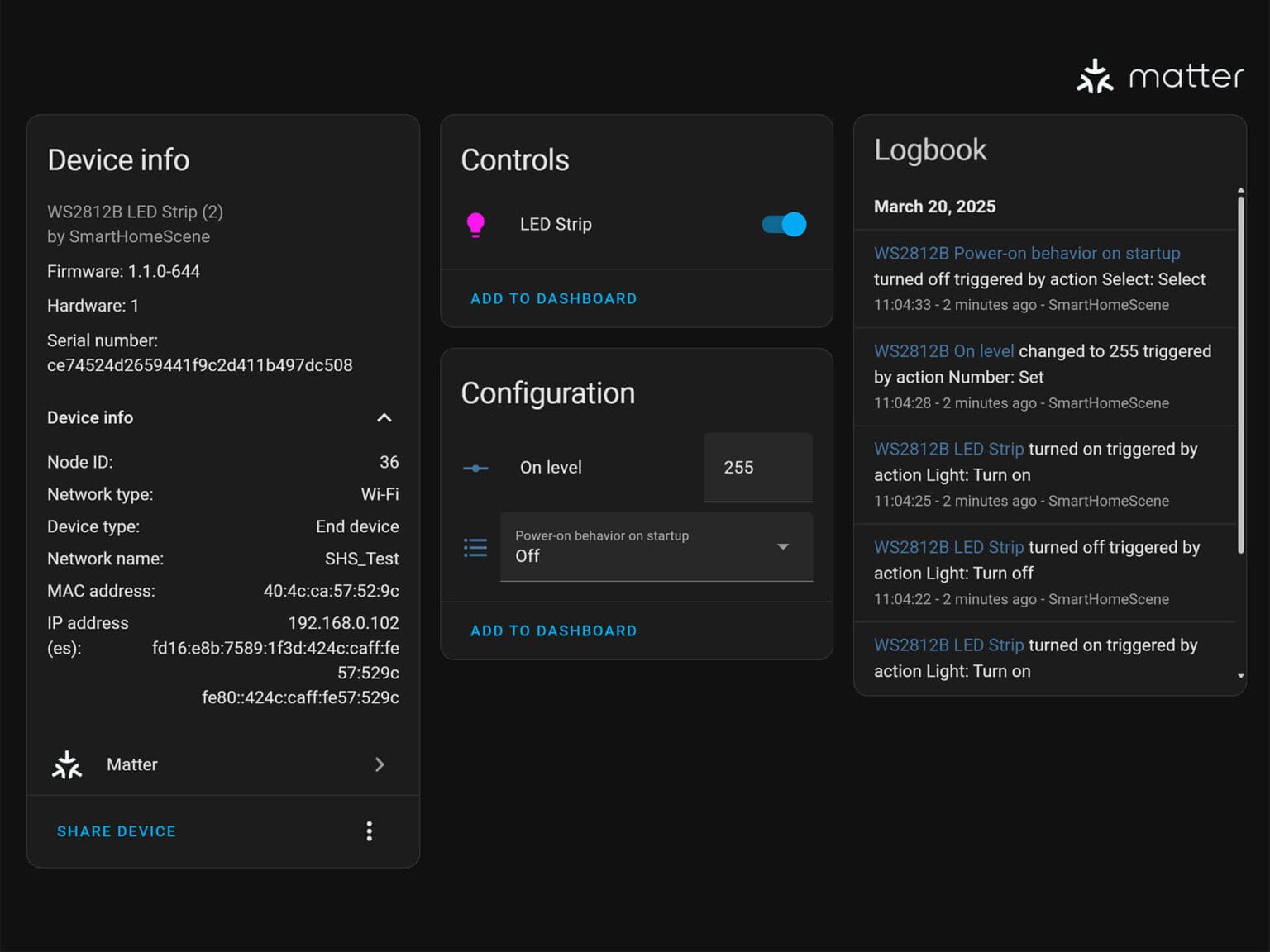Add Controls card to dashboard
The image size is (1270, 952).
pyautogui.click(x=553, y=299)
